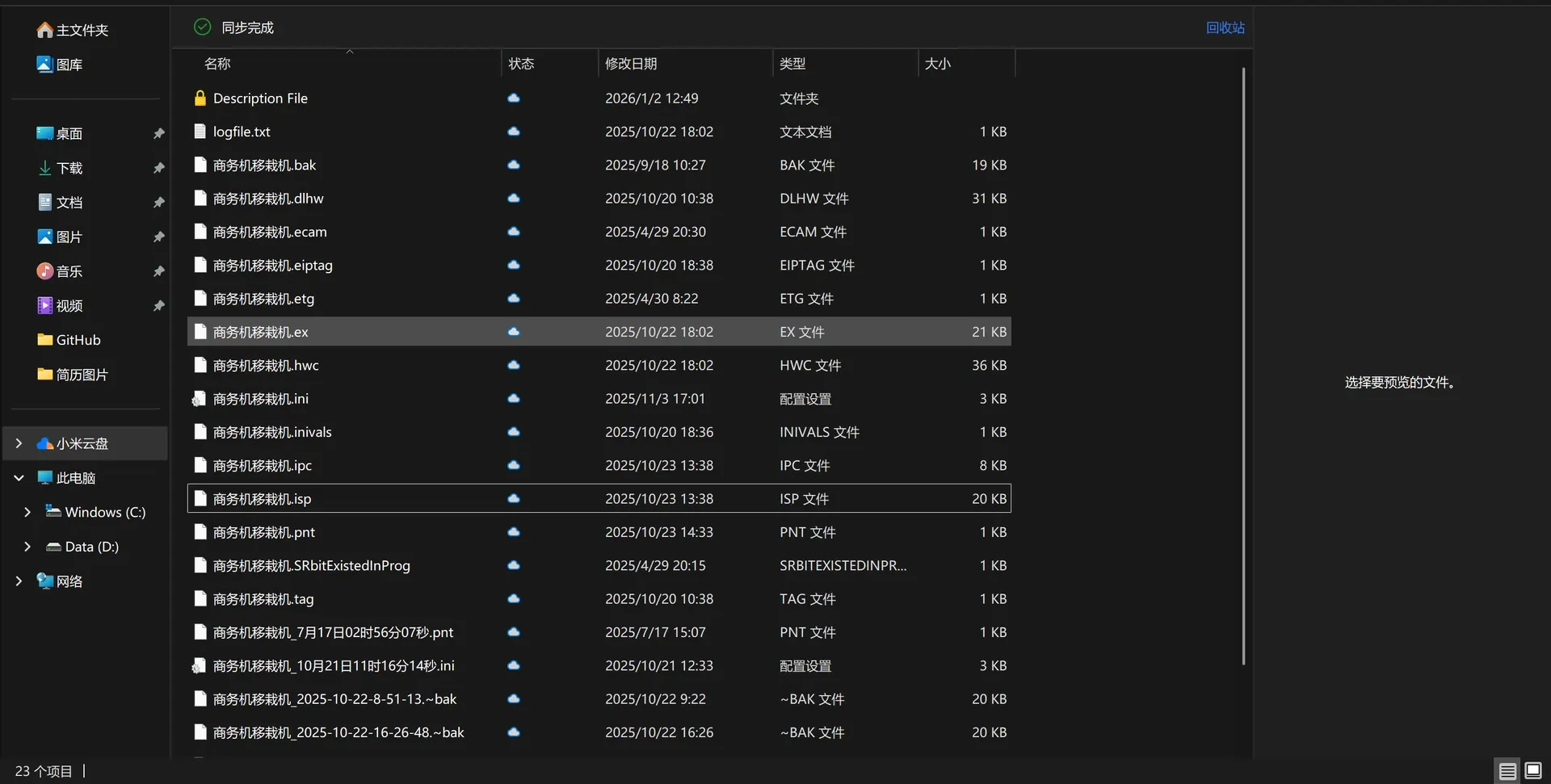
Task: Open the 简历图片 folder icon in sidebar
Action: pyautogui.click(x=45, y=375)
